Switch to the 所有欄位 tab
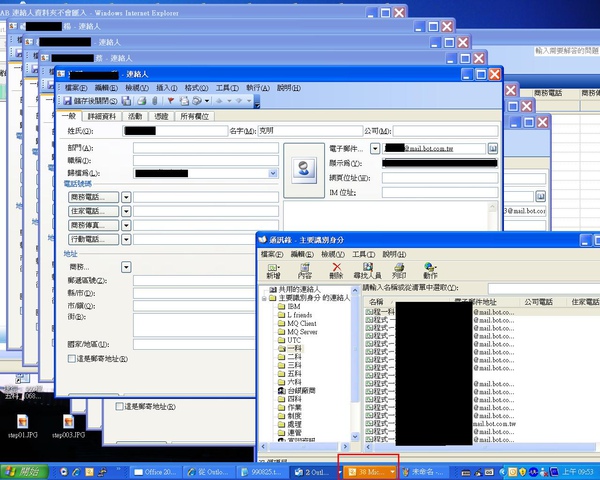Viewport: 600px width, 480px height. pyautogui.click(x=194, y=116)
